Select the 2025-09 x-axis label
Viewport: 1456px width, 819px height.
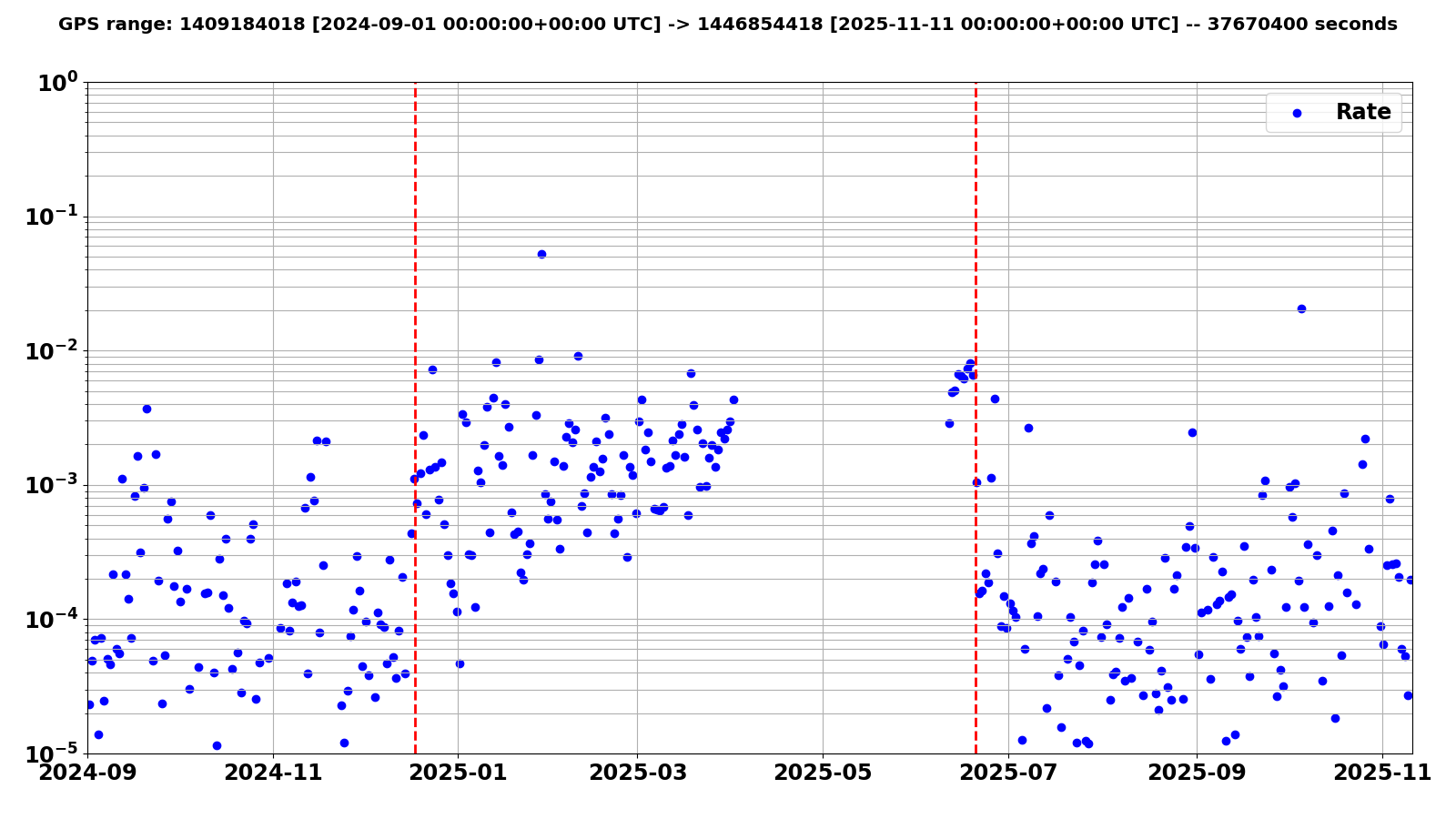[1197, 773]
